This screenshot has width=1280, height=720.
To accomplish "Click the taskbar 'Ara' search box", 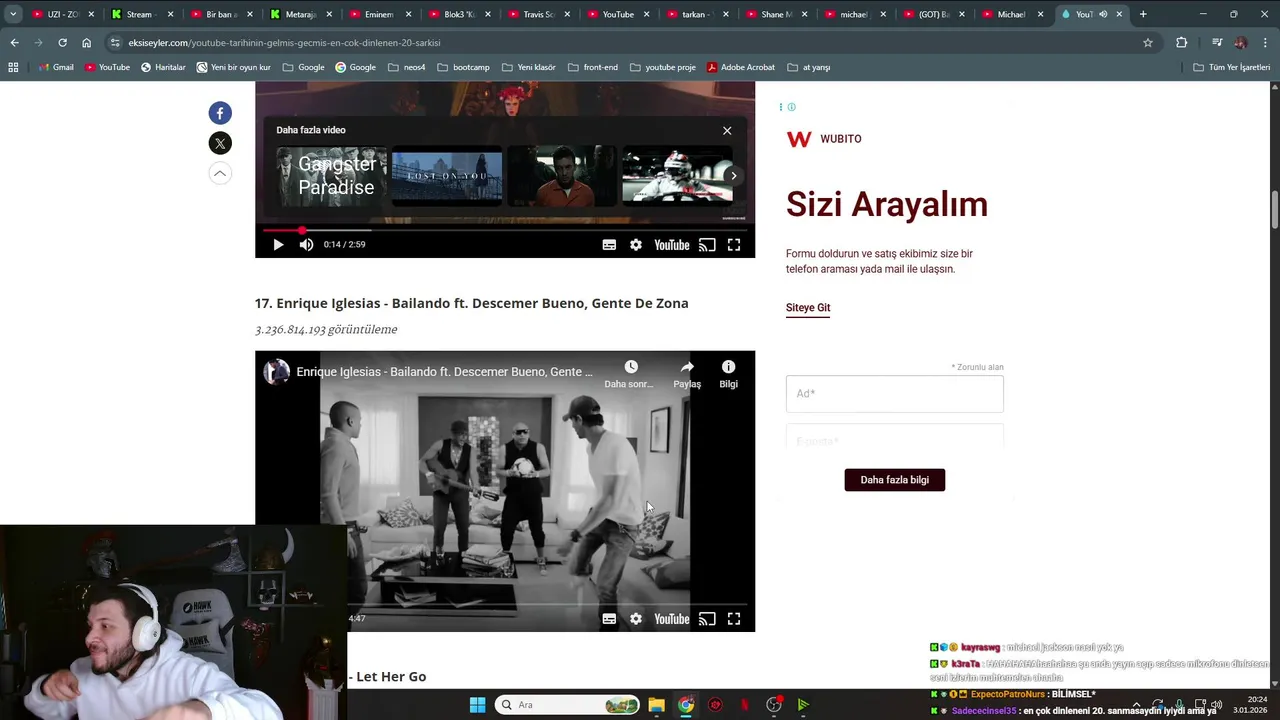I will 568,705.
